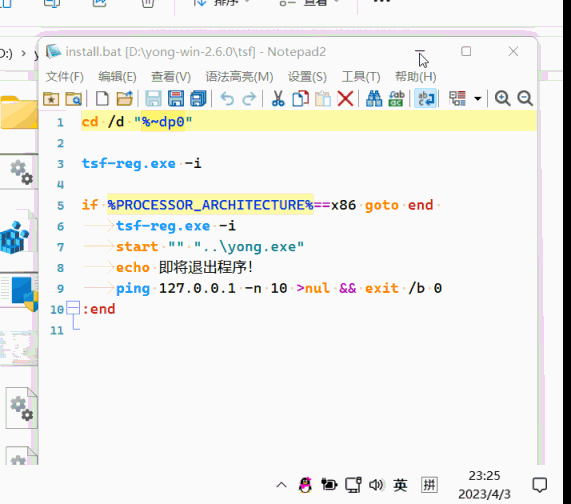Screen dimensions: 571x504
Task: Cut selection with the scissors icon
Action: (x=278, y=99)
